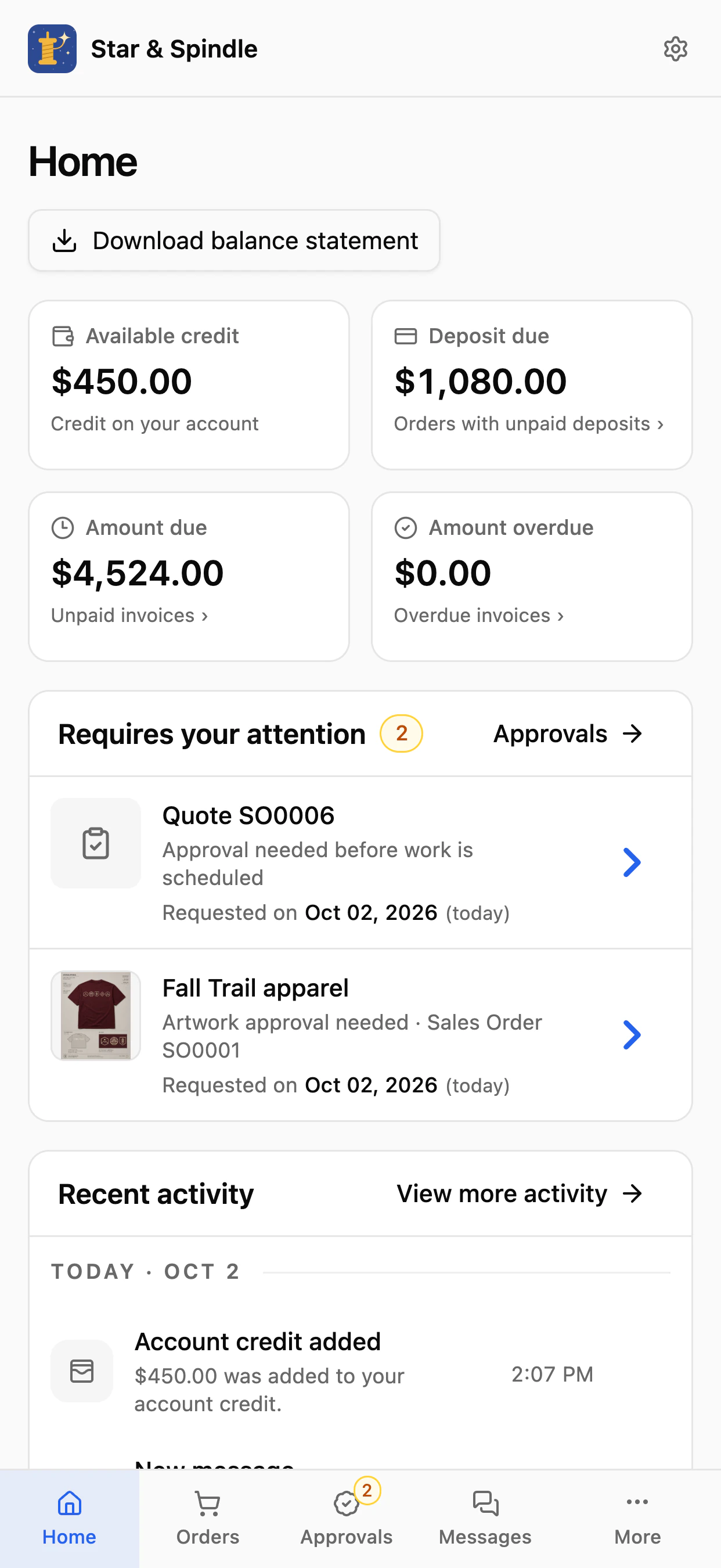Click the Amount due clock icon
721x1568 pixels.
click(63, 528)
